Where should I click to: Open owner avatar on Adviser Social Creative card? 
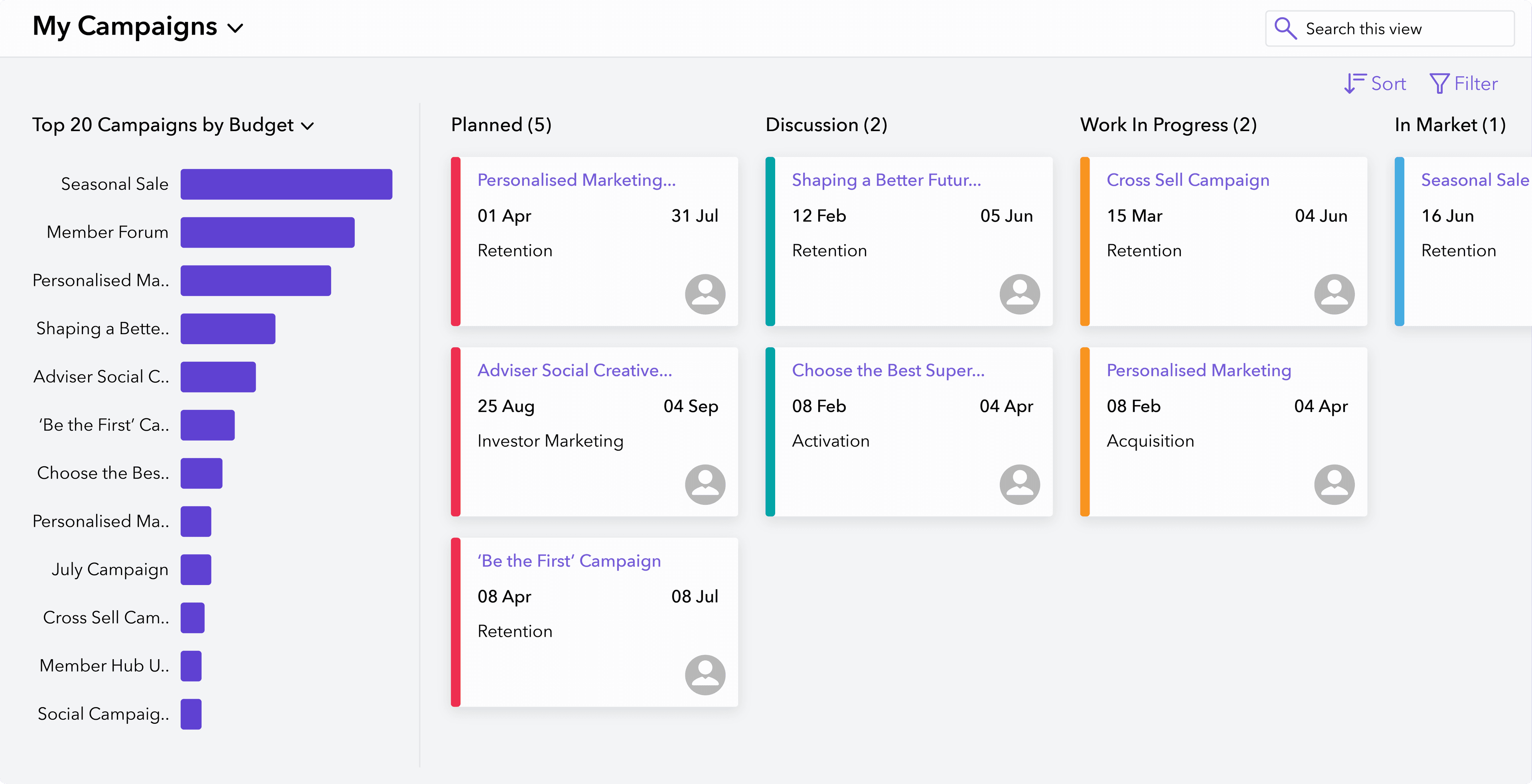[705, 485]
